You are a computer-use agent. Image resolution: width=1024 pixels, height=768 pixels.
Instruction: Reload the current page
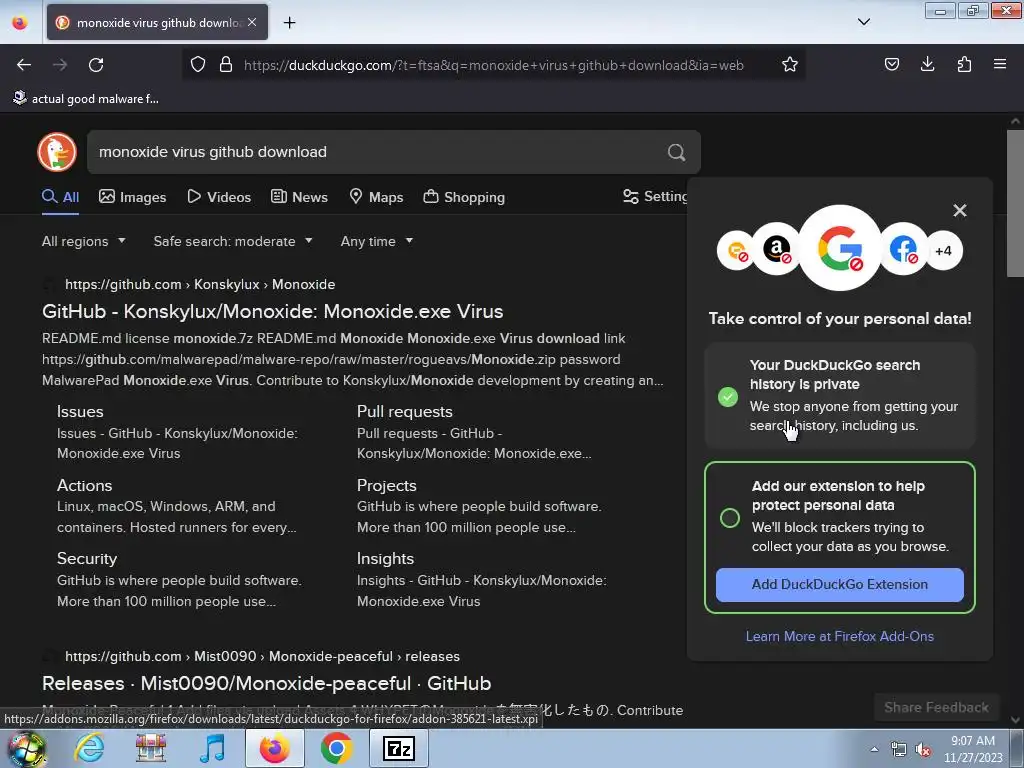(96, 65)
